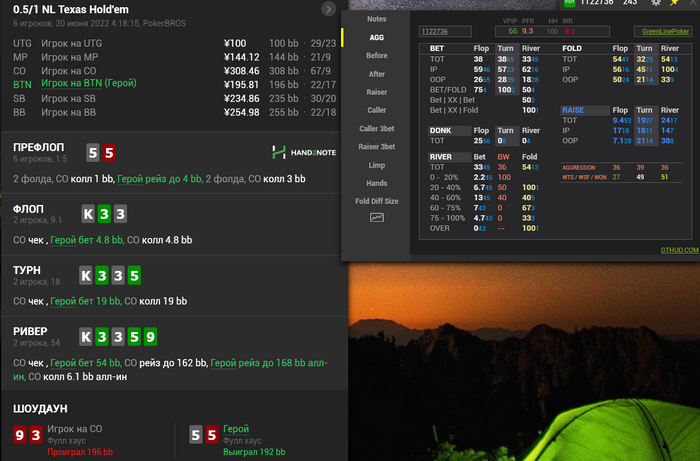Click the hand count 243 in popup header
The width and height of the screenshot is (700, 461).
click(630, 3)
